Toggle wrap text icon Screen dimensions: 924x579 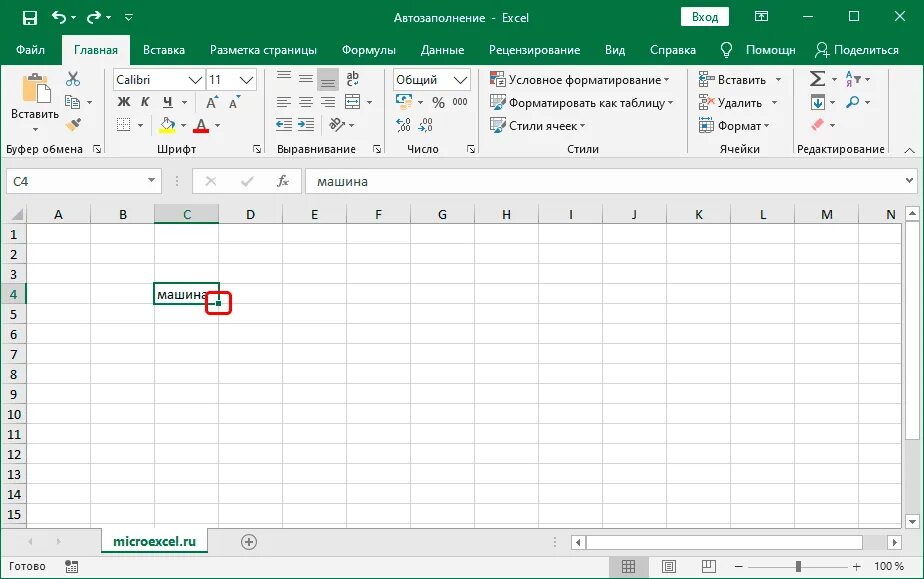352,79
